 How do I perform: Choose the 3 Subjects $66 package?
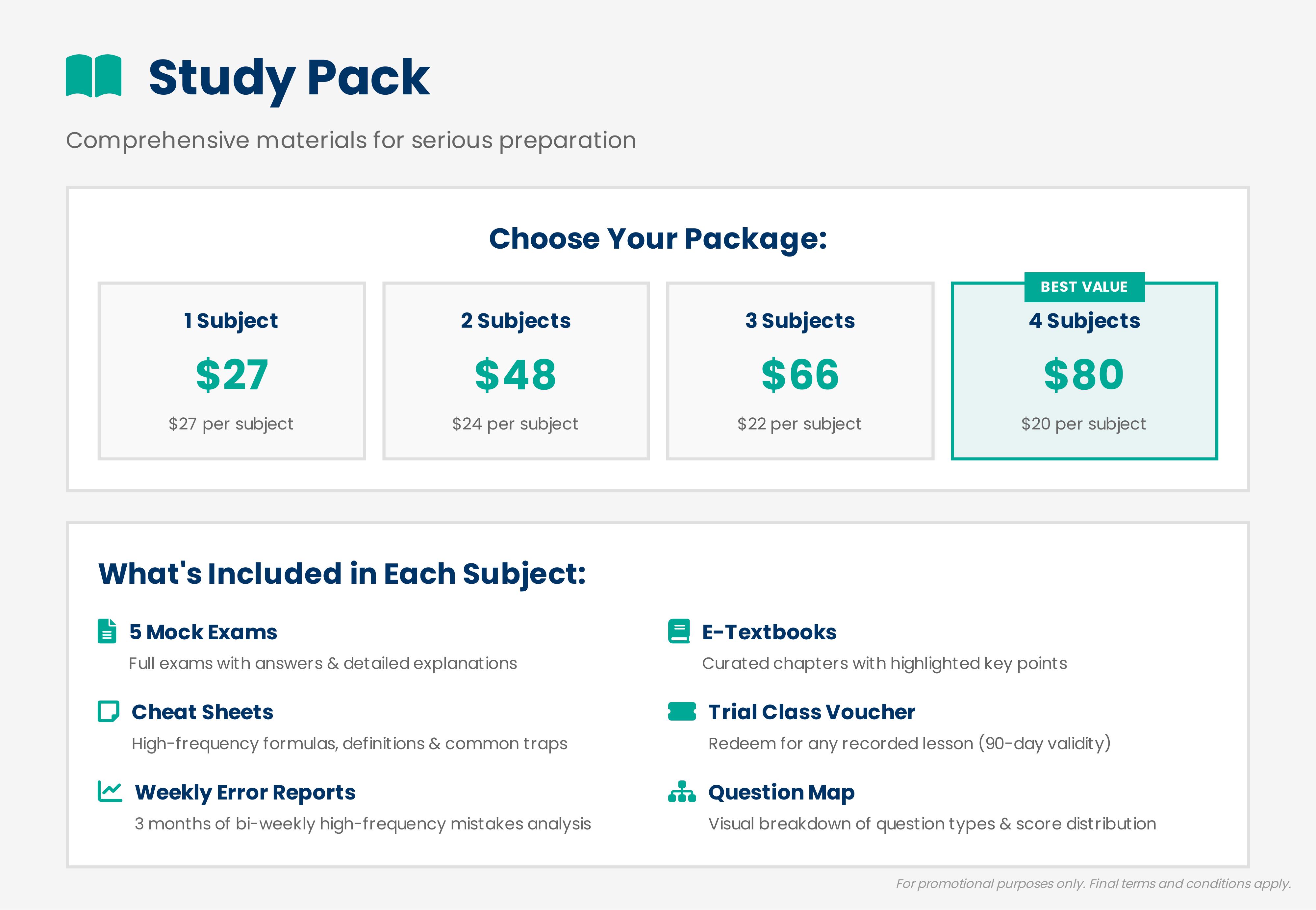[x=800, y=371]
